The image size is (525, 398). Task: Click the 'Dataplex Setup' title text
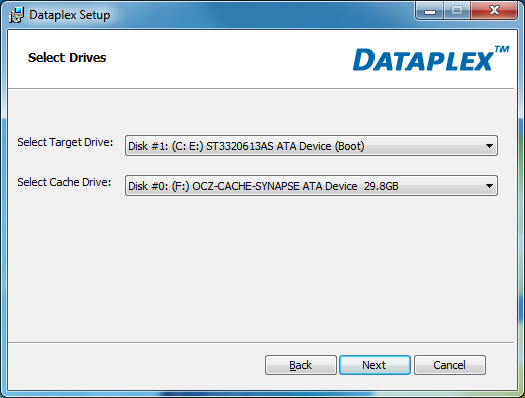coord(70,15)
